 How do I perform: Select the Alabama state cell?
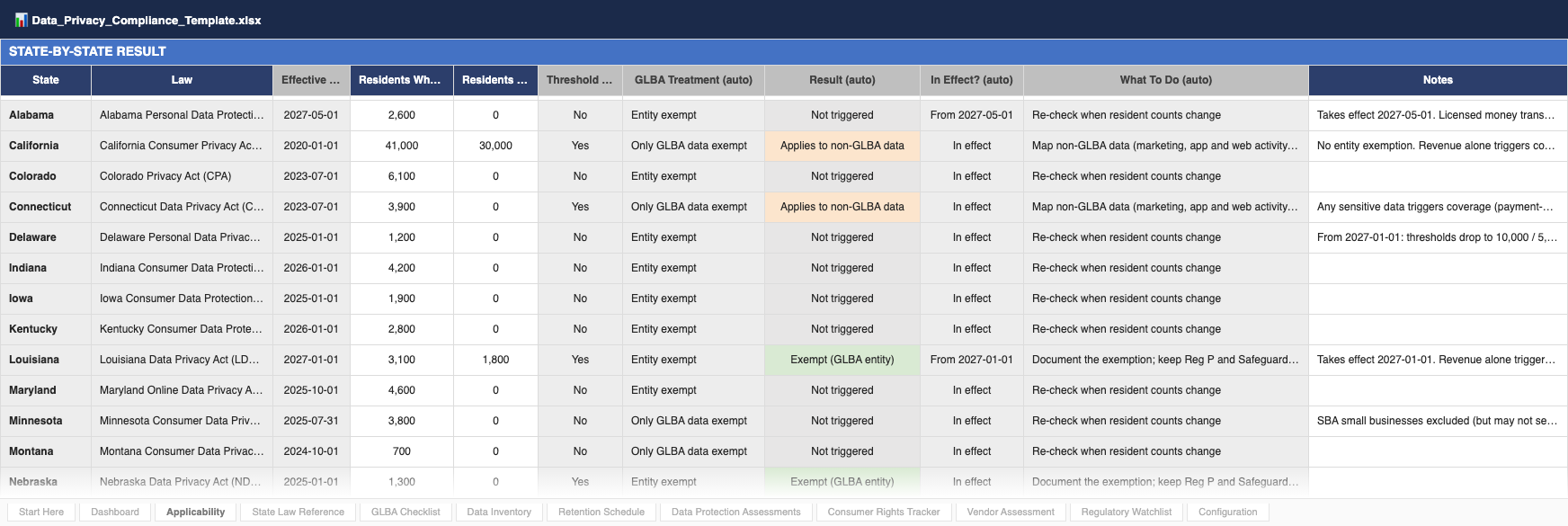tap(46, 115)
